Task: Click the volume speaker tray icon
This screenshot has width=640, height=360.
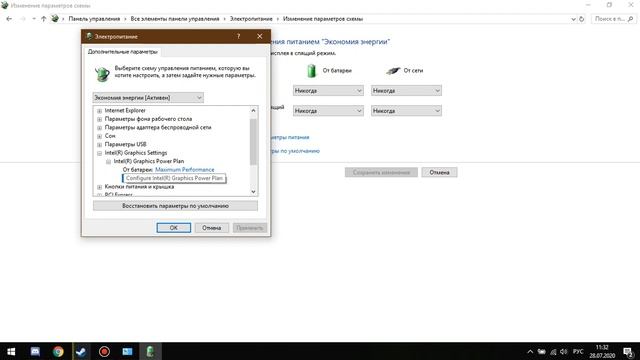Action: pyautogui.click(x=564, y=351)
